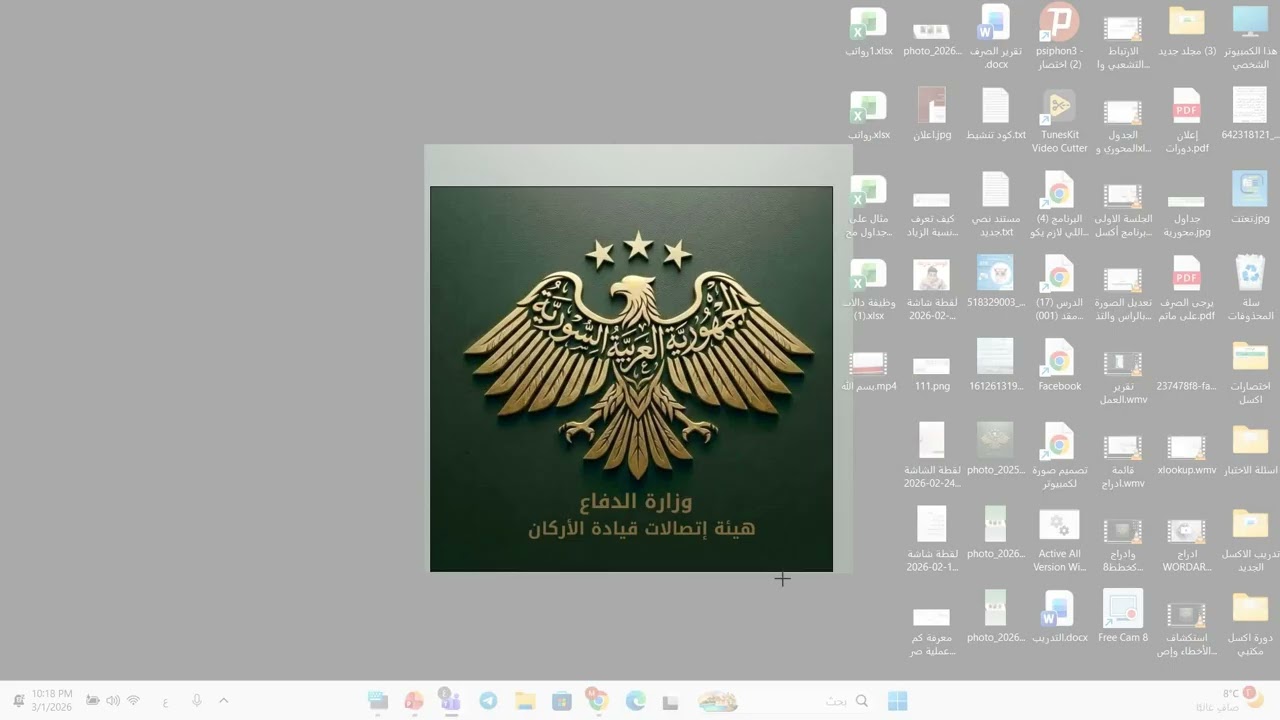Select the 237478f8-fa... file

(x=1186, y=385)
